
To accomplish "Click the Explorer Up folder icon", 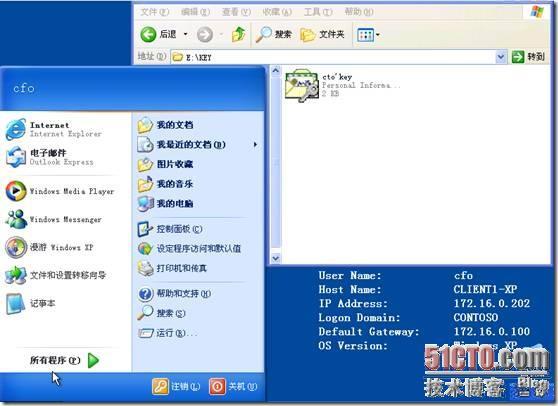I will (238, 35).
